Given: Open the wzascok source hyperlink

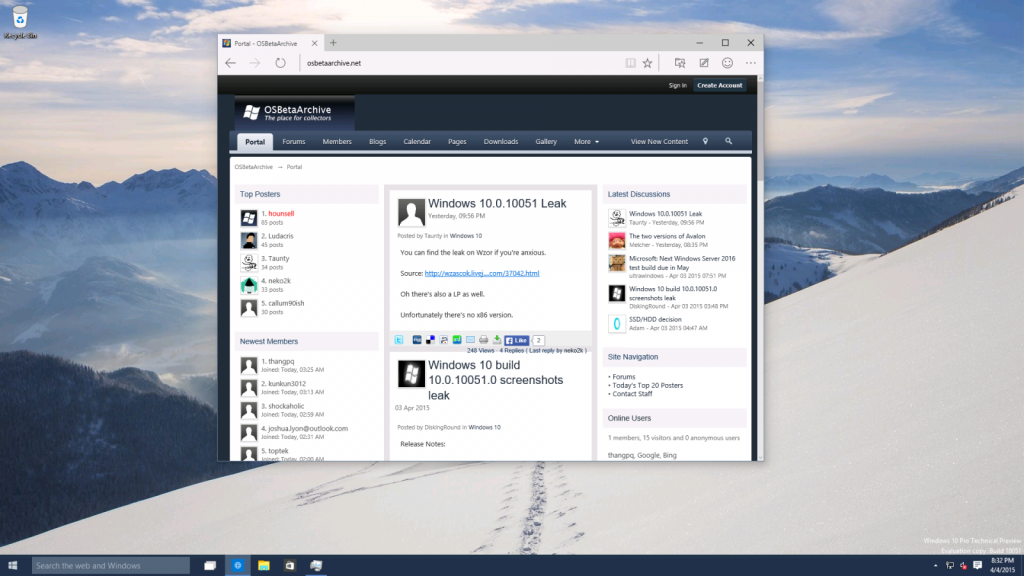Looking at the screenshot, I should click(482, 274).
